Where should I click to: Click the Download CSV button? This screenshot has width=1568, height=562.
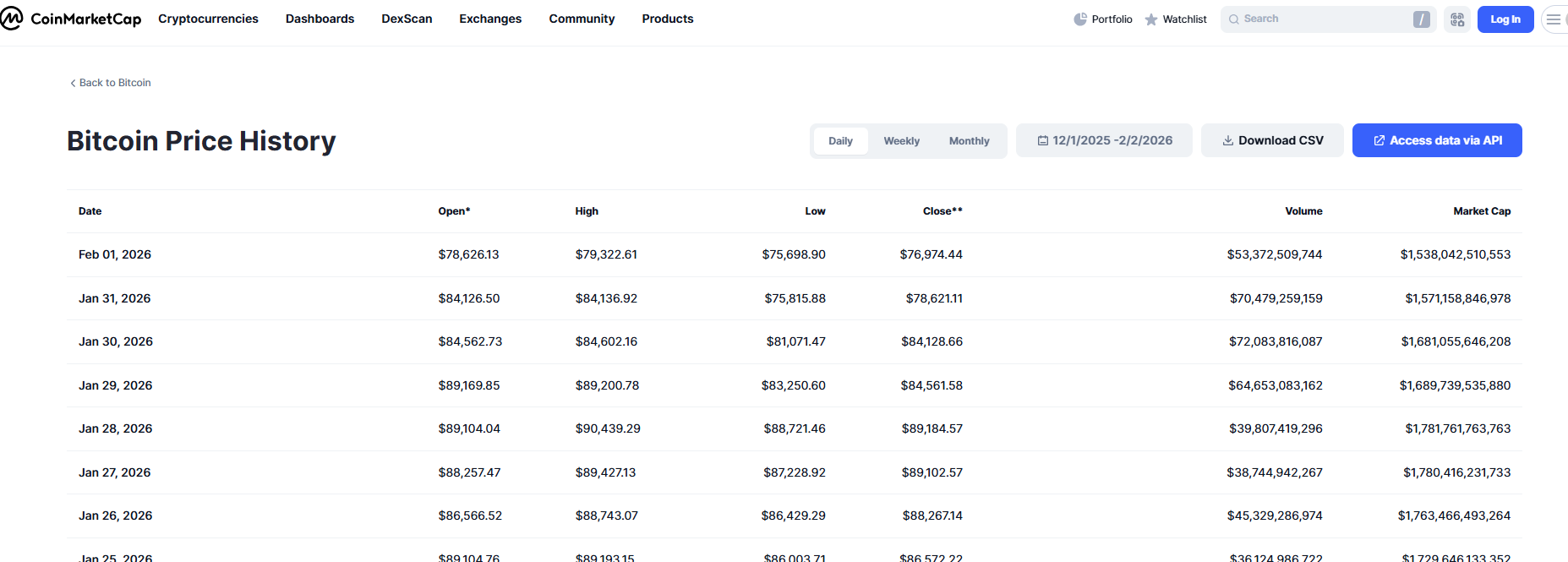tap(1272, 140)
